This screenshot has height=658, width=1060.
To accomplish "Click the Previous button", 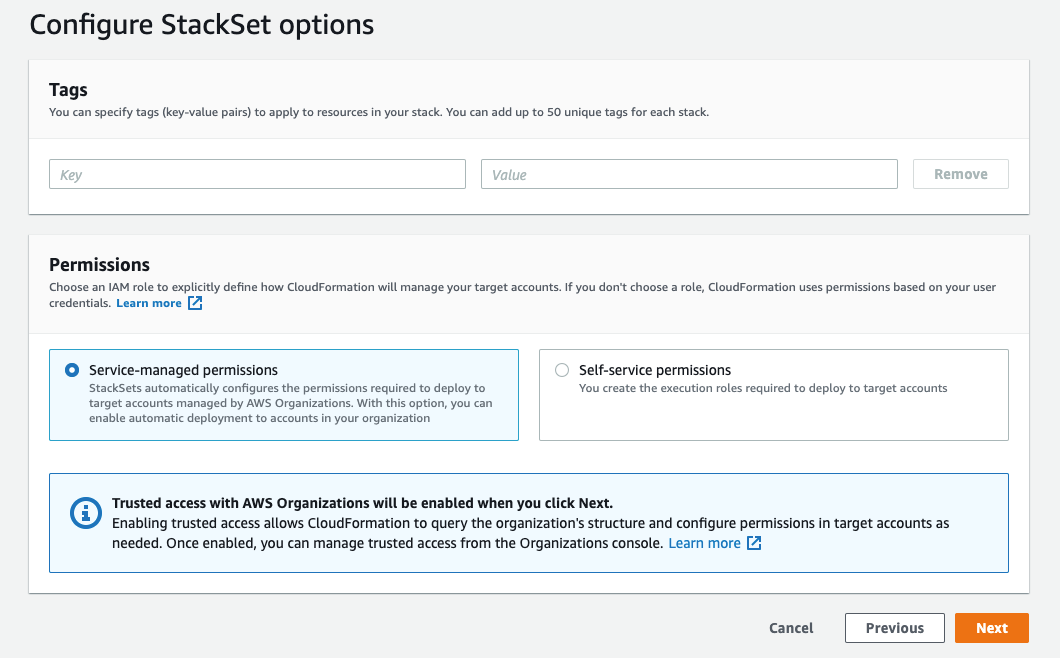I will [x=894, y=628].
